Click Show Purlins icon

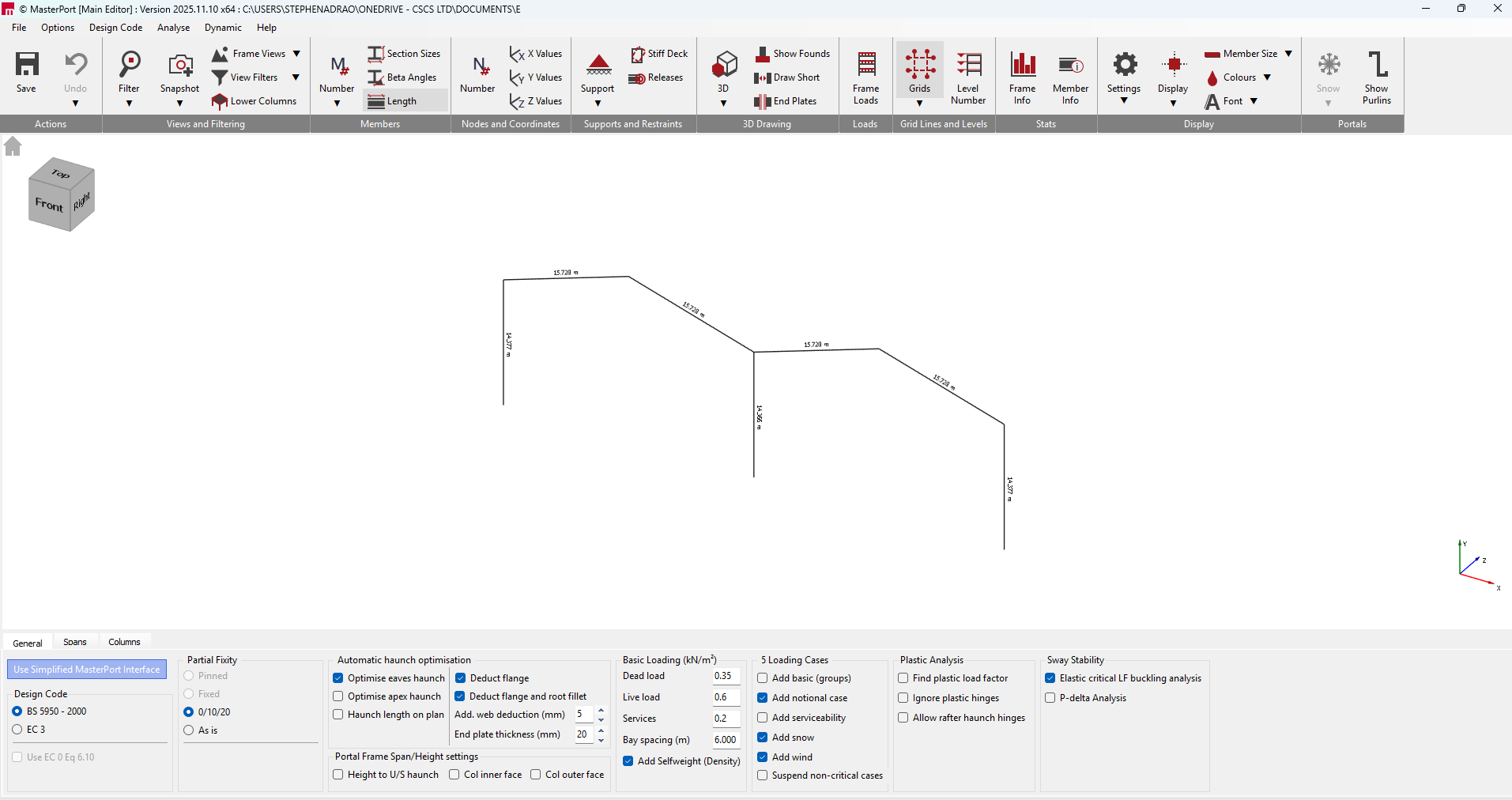coord(1378,64)
